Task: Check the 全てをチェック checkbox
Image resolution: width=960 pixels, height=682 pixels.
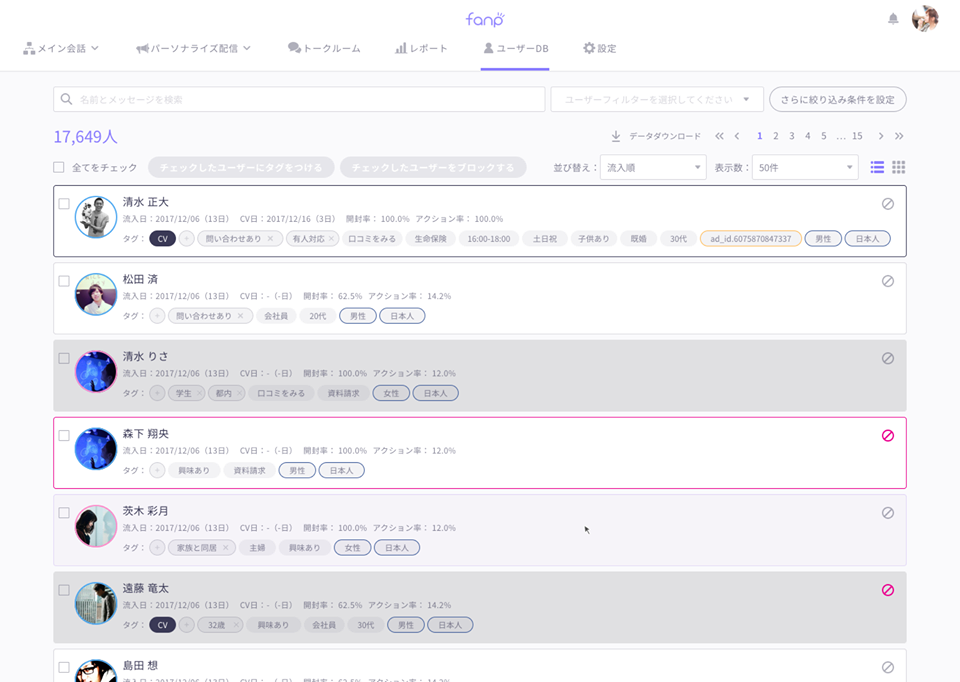Action: (x=59, y=167)
